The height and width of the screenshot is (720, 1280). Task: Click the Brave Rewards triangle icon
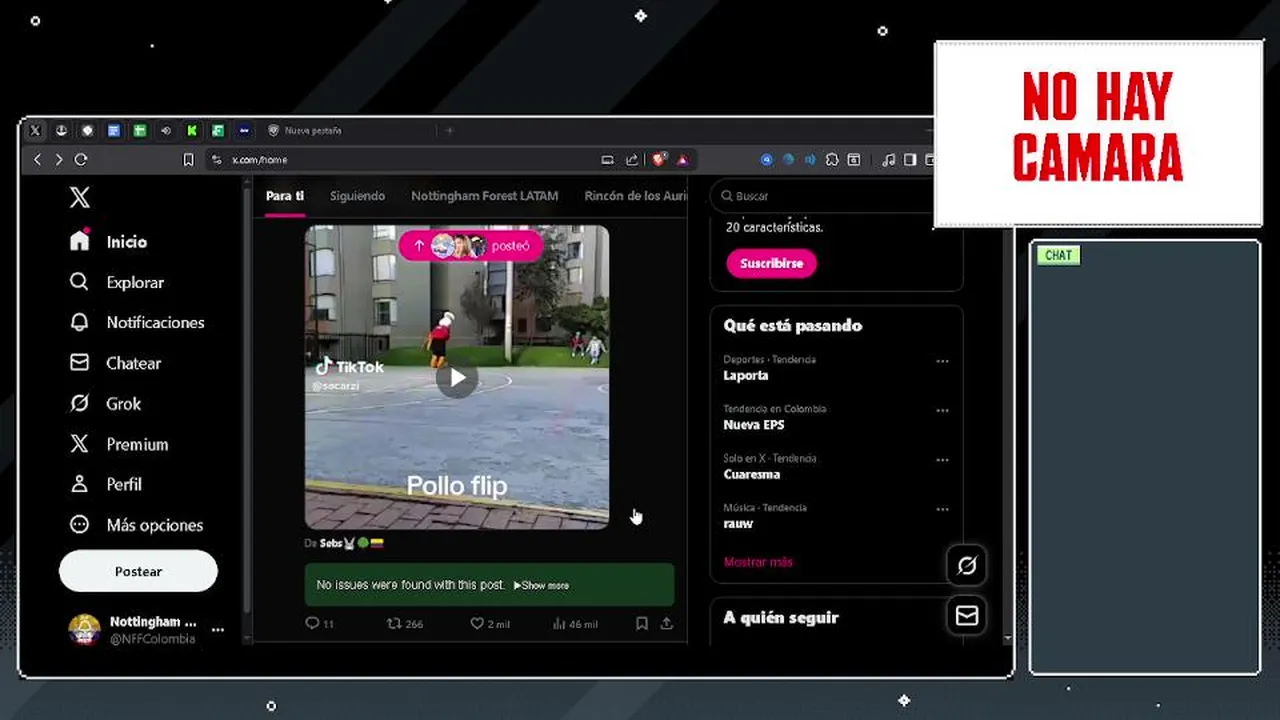pos(682,160)
